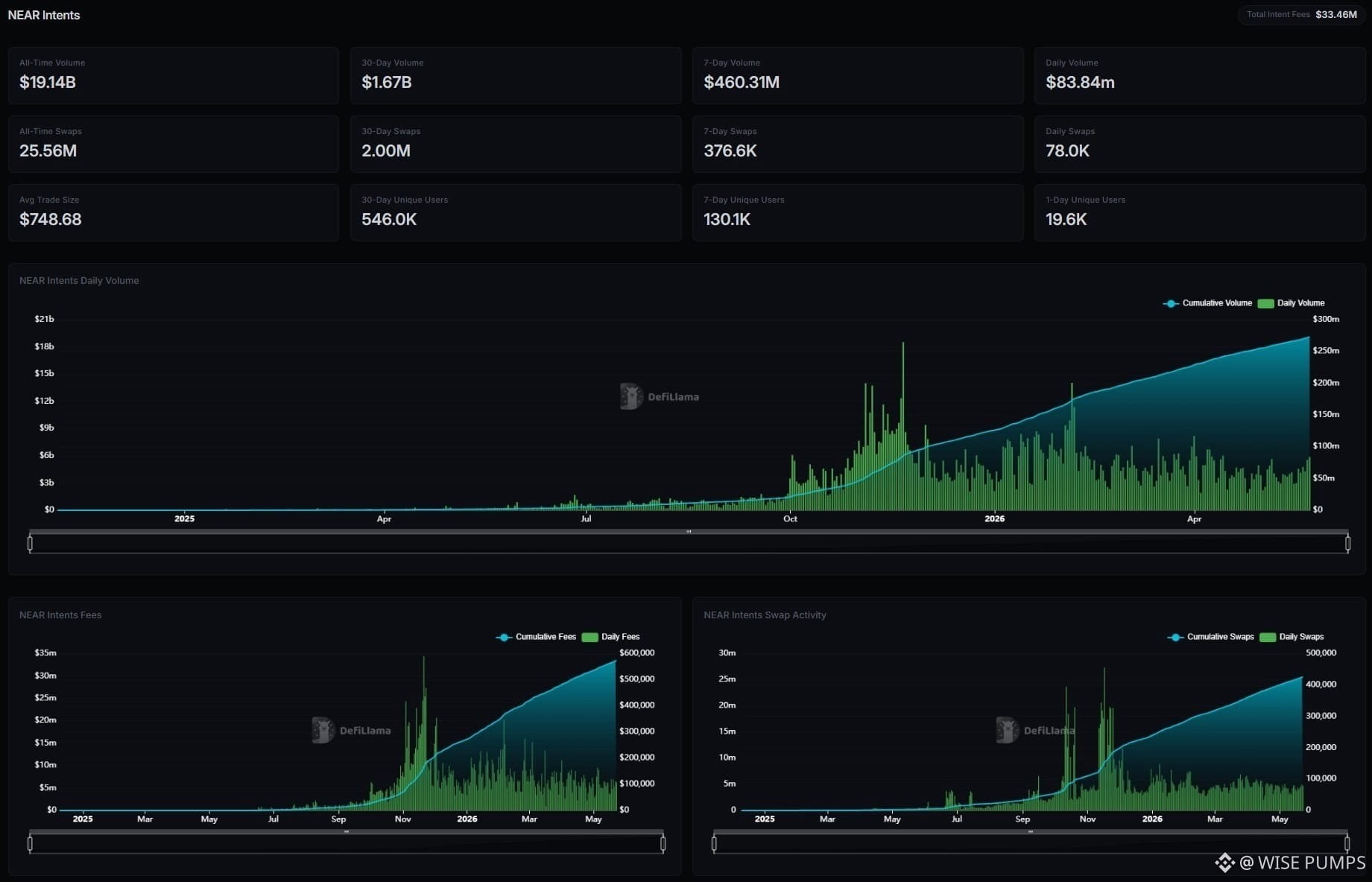Grab the right zoom handle under Daily Volume chart
The height and width of the screenshot is (882, 1372).
coord(1347,544)
